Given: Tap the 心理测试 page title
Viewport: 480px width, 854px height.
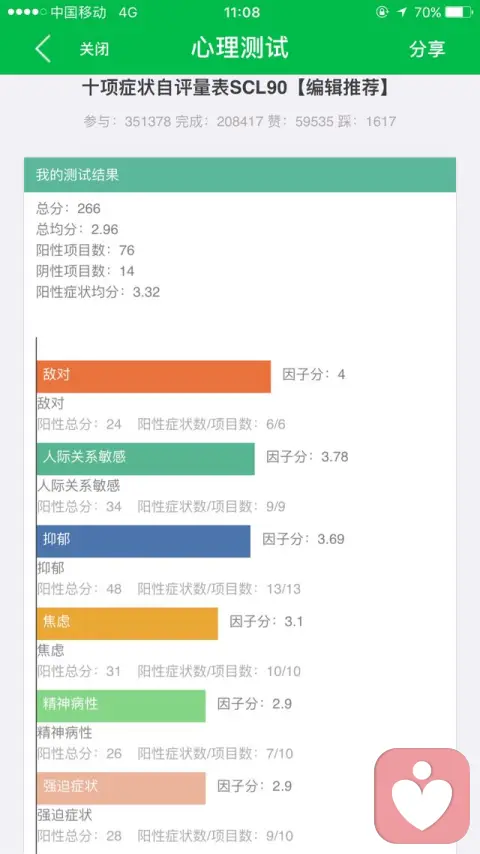Looking at the screenshot, I should coord(240,48).
